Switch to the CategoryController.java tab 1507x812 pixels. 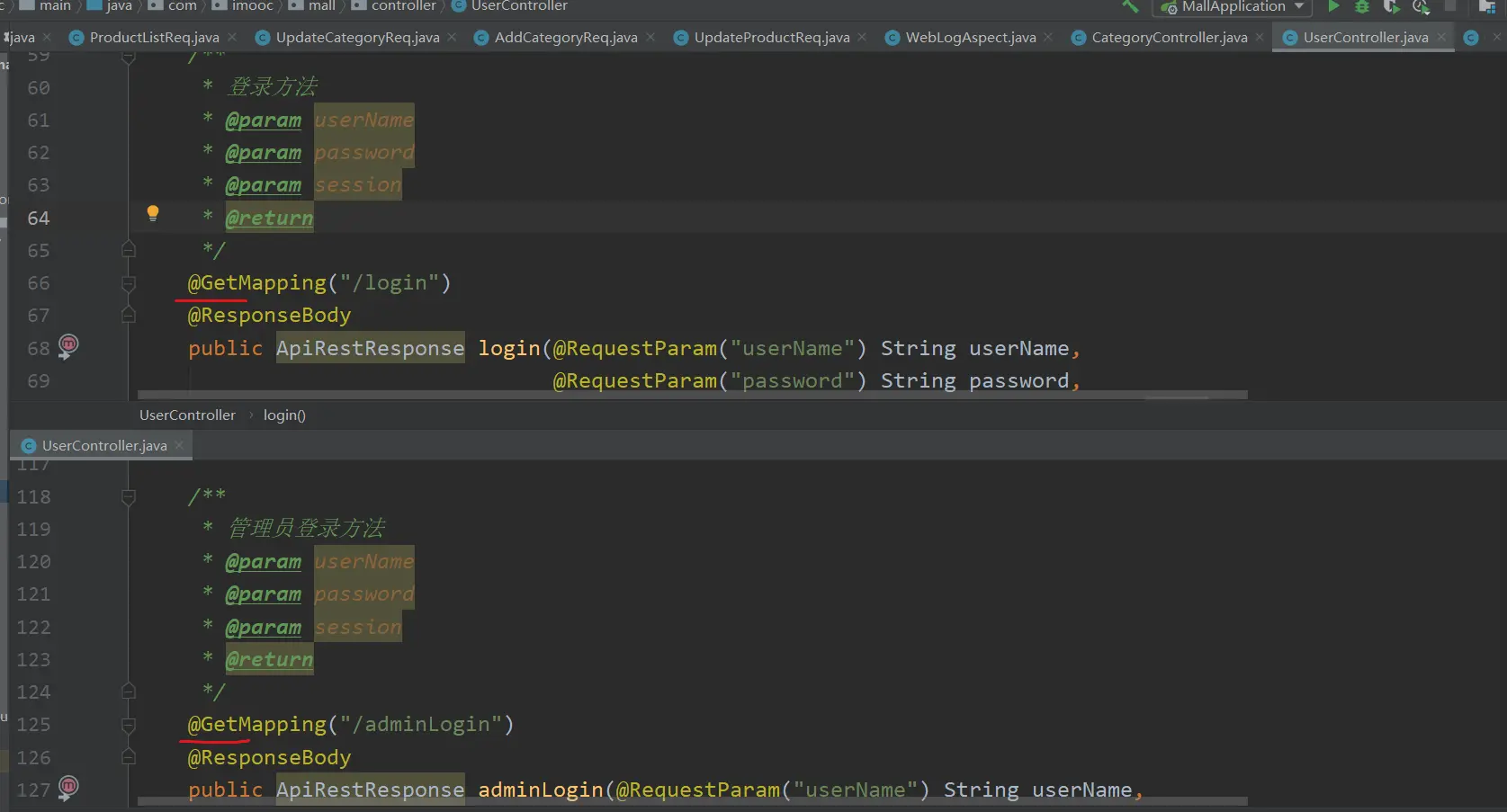[1168, 37]
